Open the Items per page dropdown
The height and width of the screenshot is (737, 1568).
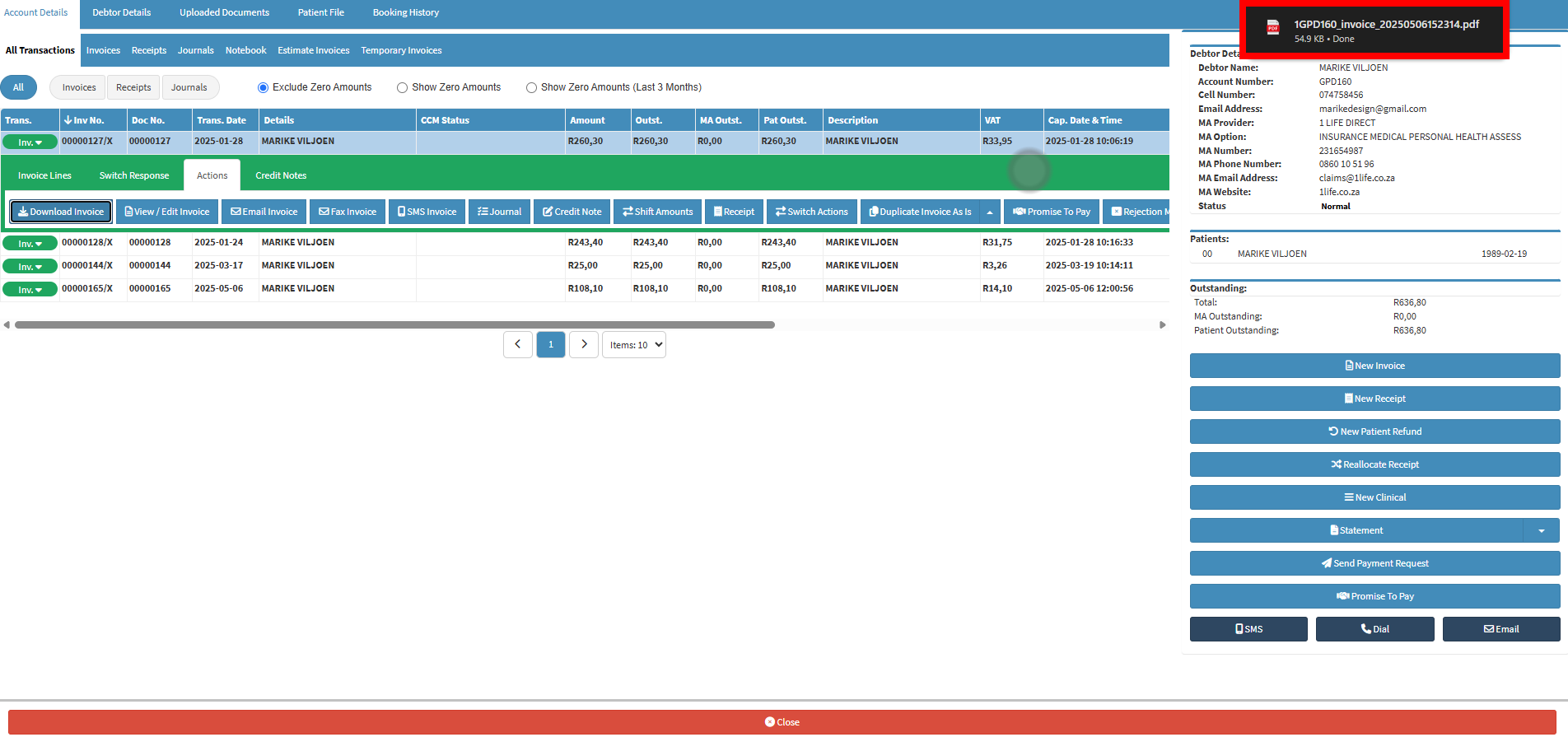click(634, 345)
